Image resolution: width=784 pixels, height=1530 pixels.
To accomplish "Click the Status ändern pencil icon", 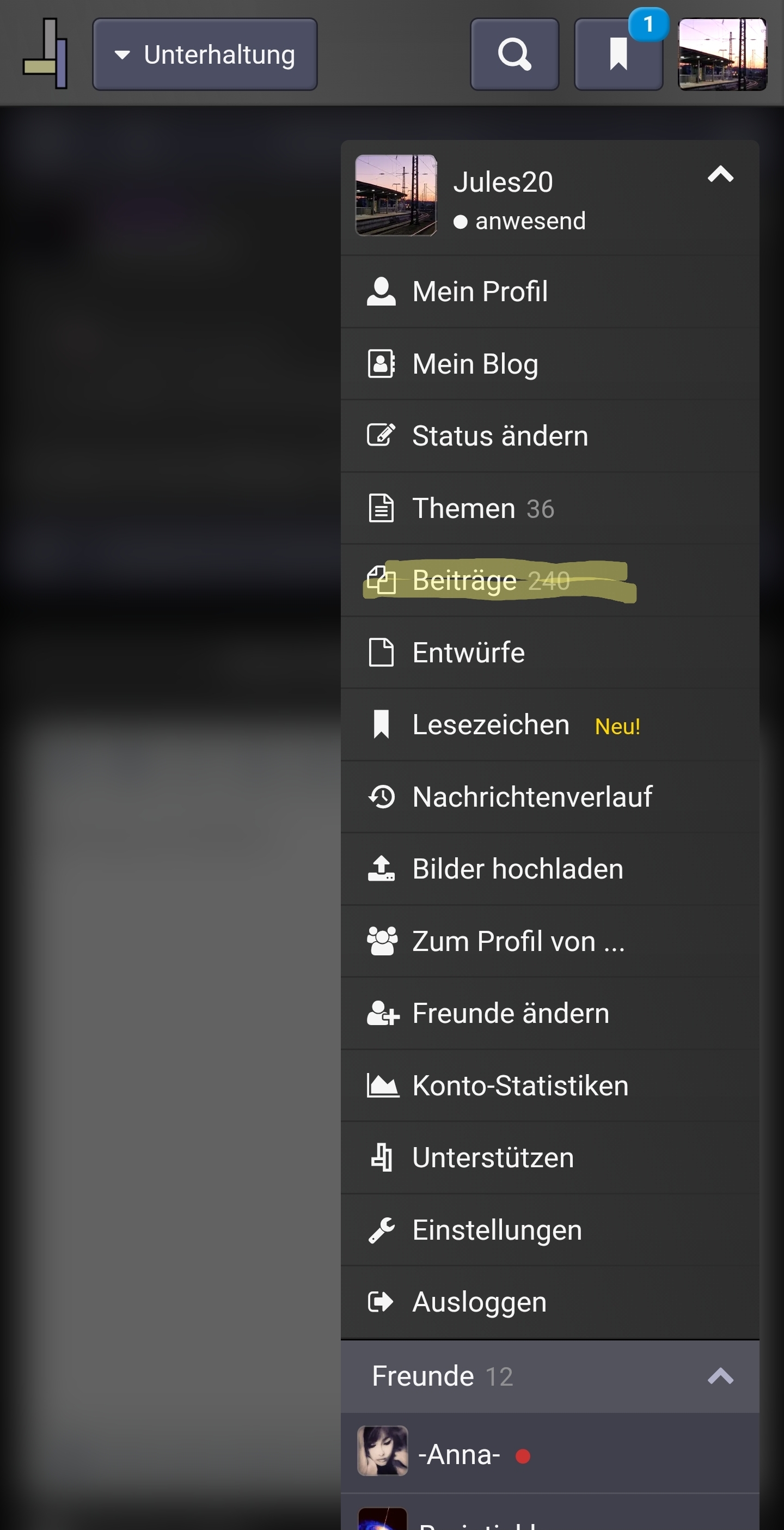I will point(381,435).
